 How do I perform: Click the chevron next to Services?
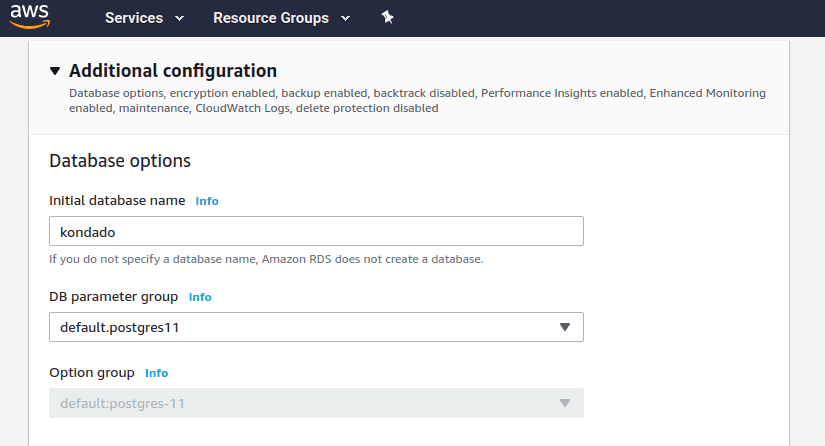point(179,19)
